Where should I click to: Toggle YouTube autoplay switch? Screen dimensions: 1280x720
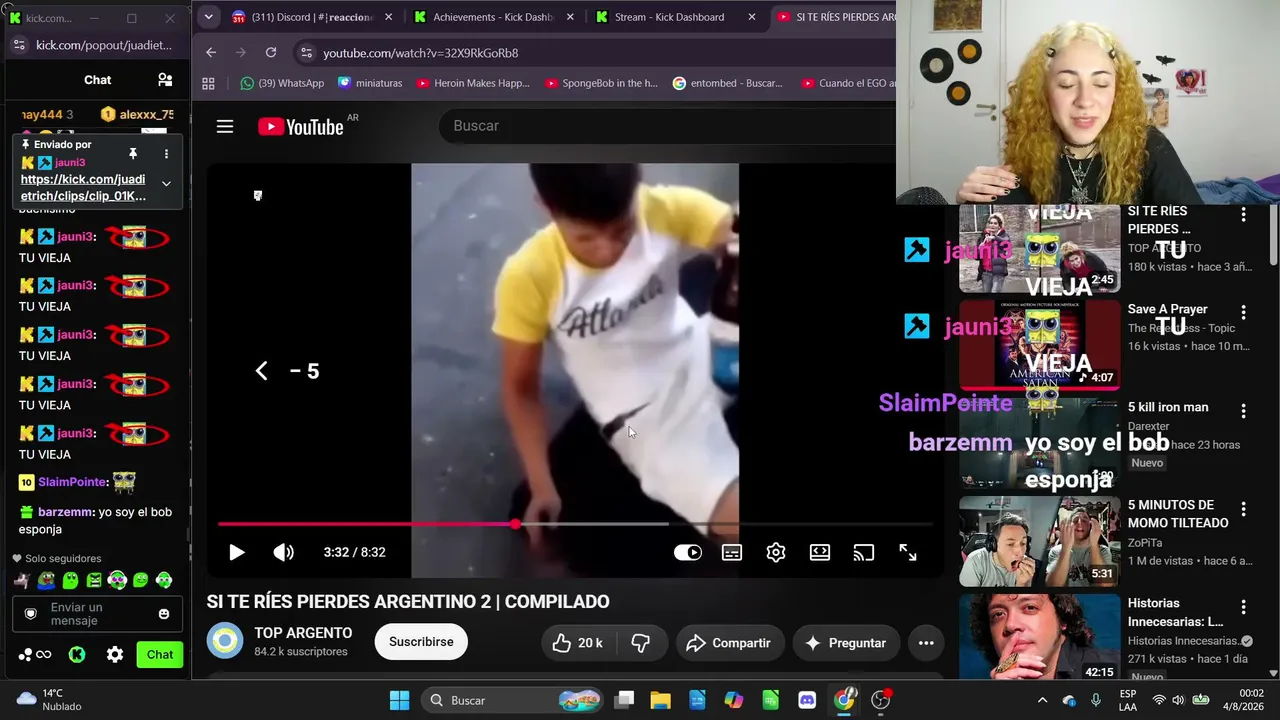[x=688, y=552]
